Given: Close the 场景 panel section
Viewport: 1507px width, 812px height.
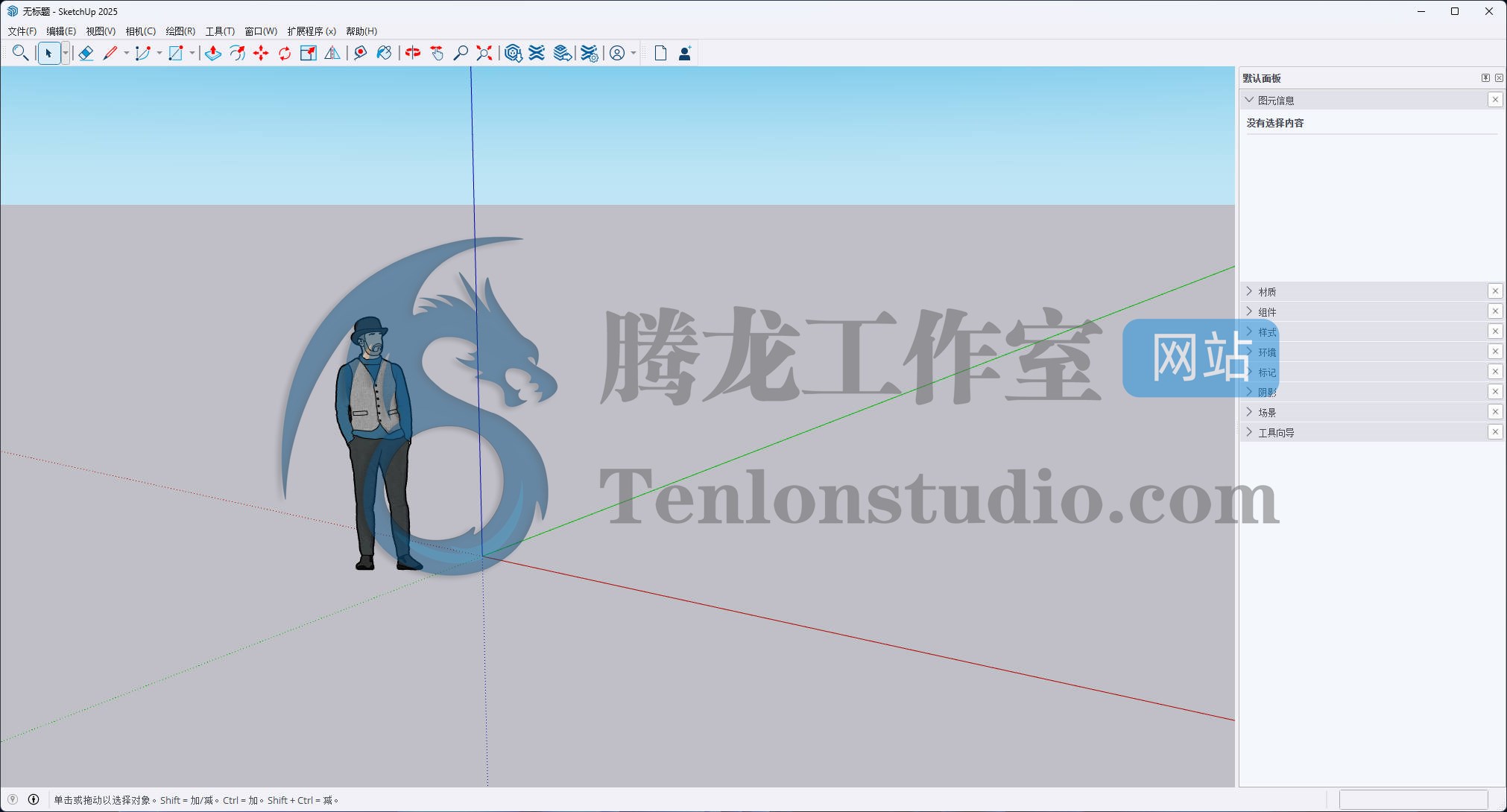Looking at the screenshot, I should click(1495, 412).
